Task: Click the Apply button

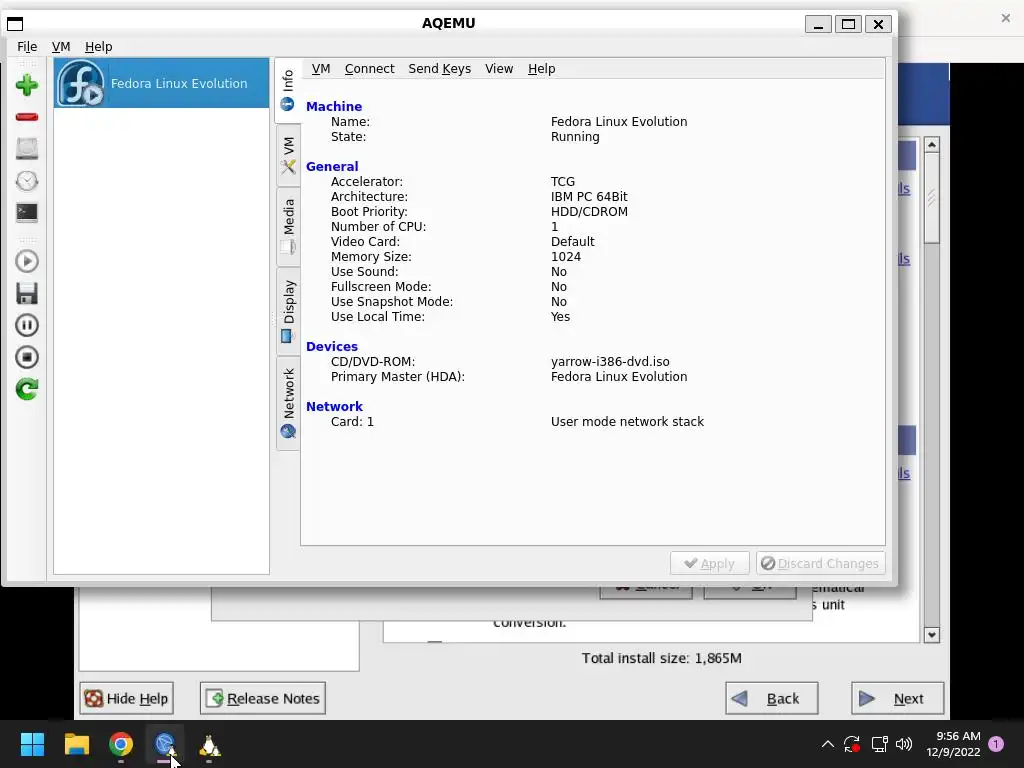Action: click(x=709, y=563)
